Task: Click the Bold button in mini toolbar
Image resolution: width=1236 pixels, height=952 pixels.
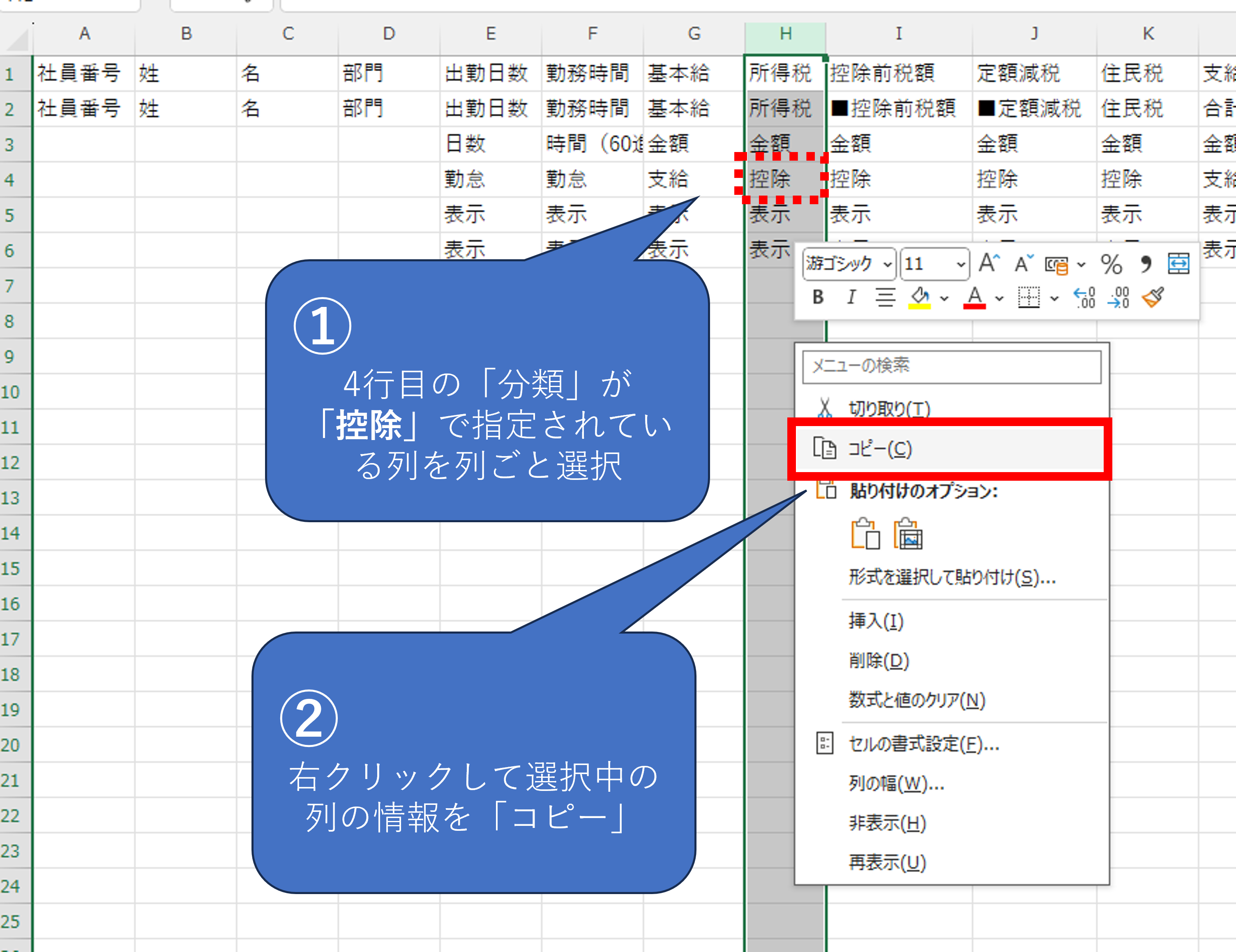Action: (818, 297)
